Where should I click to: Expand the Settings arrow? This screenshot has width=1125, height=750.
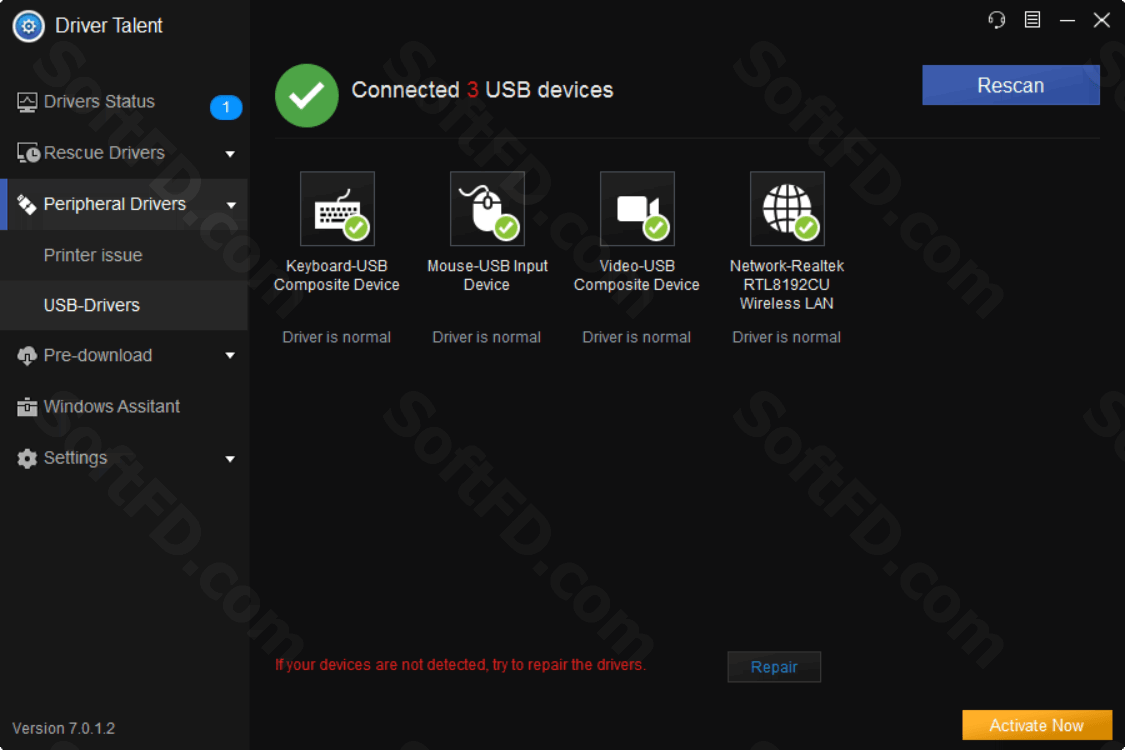[x=230, y=459]
